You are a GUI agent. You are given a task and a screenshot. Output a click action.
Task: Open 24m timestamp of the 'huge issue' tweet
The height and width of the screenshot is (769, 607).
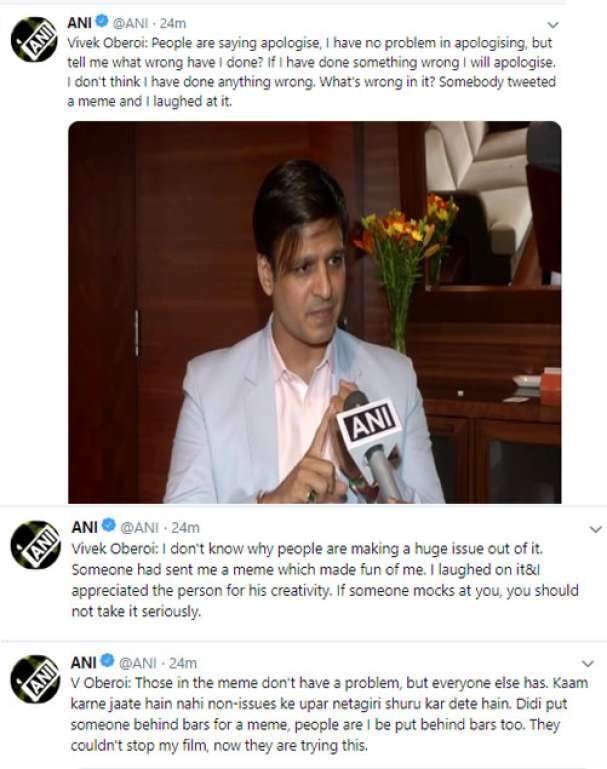[x=186, y=527]
